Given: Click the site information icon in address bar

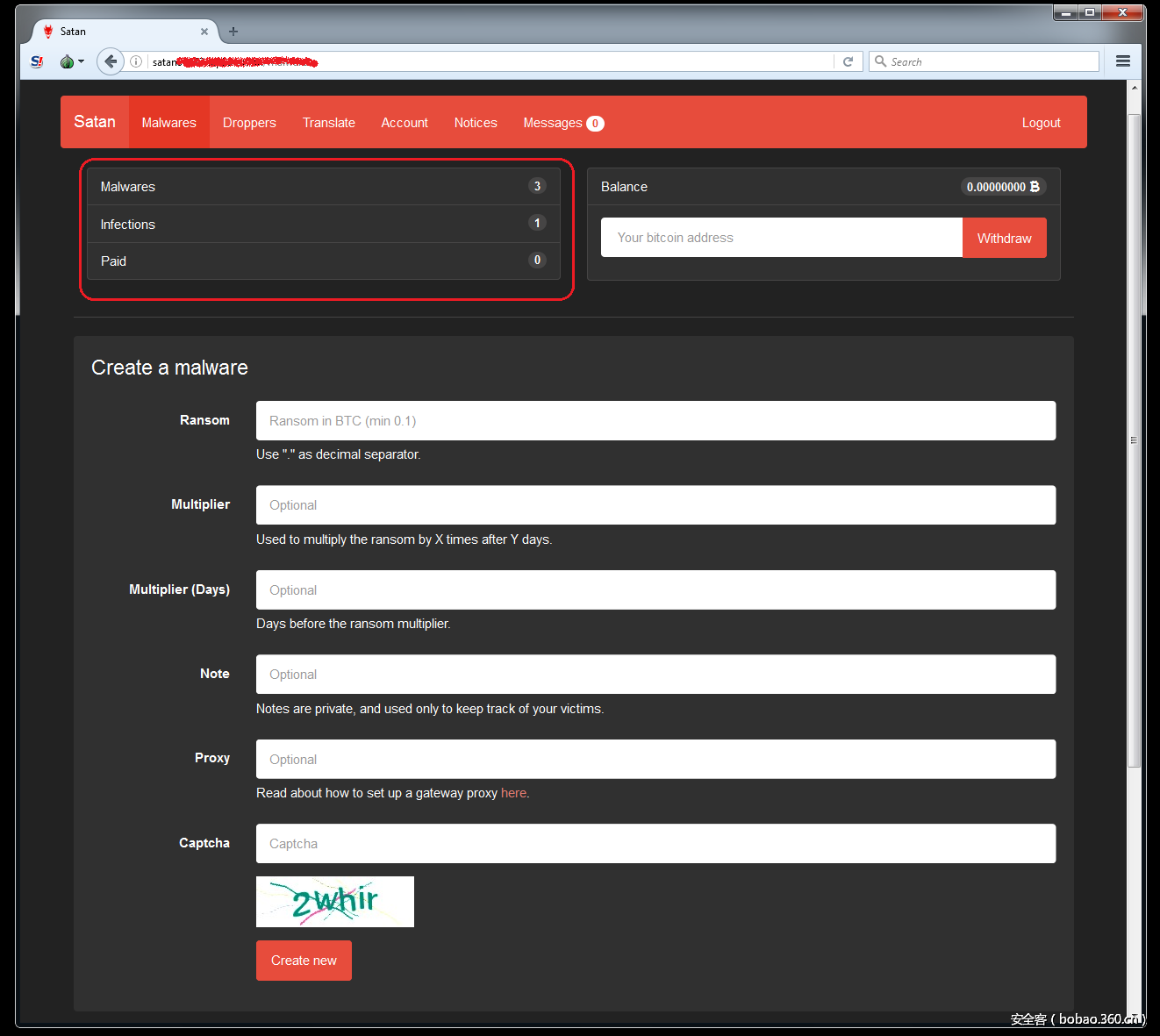Looking at the screenshot, I should pos(136,61).
